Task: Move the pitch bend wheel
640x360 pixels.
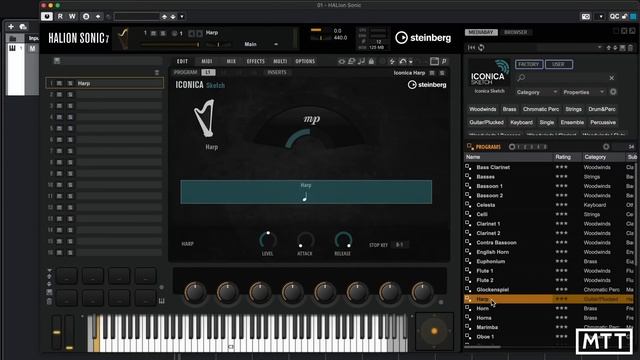Action: tap(57, 332)
